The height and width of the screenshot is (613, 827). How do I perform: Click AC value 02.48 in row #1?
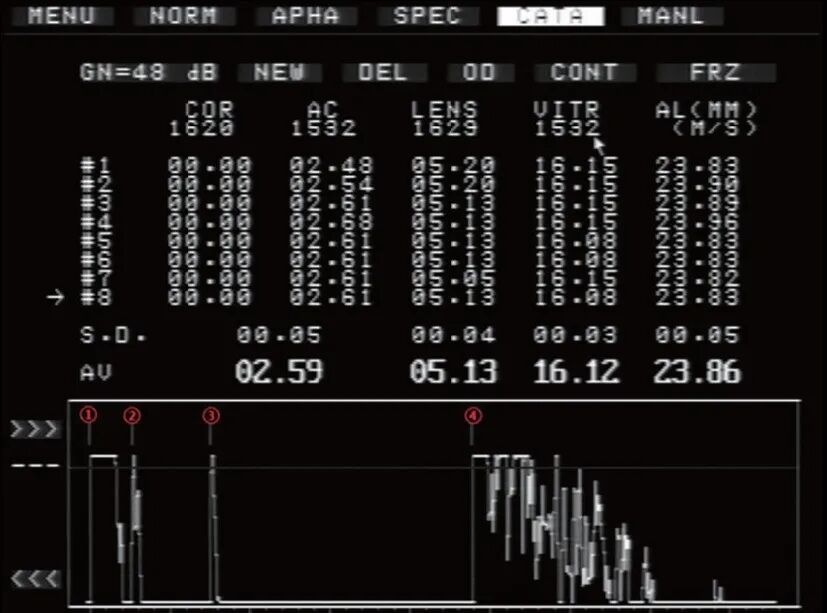331,166
